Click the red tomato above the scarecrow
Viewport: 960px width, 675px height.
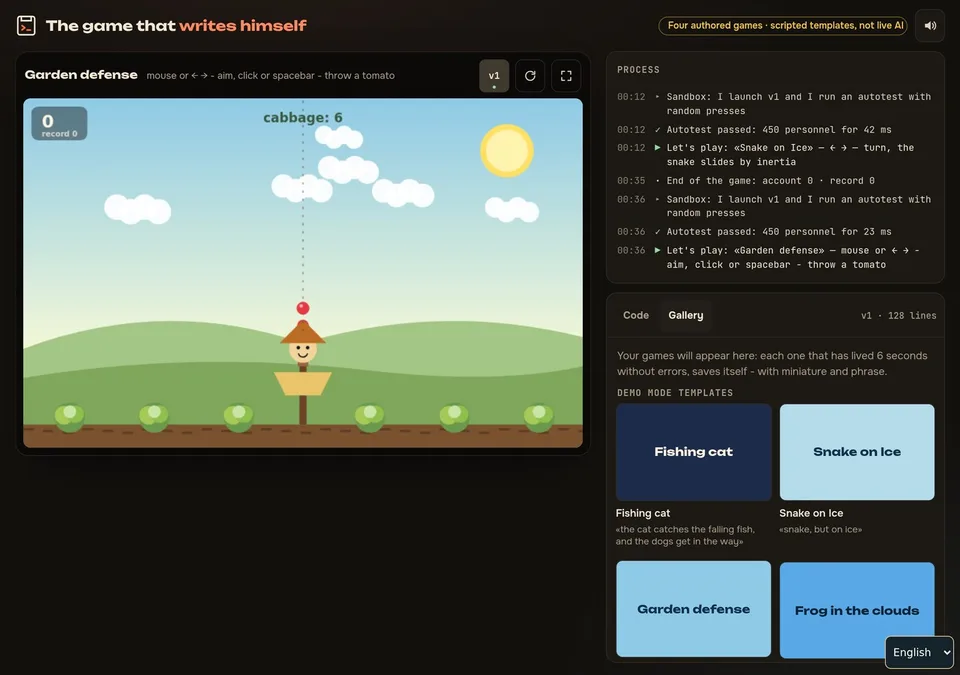[x=303, y=308]
